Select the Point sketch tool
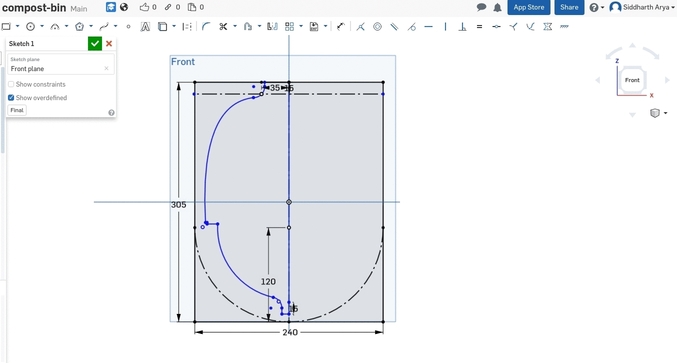This screenshot has width=677, height=363. pos(128,27)
